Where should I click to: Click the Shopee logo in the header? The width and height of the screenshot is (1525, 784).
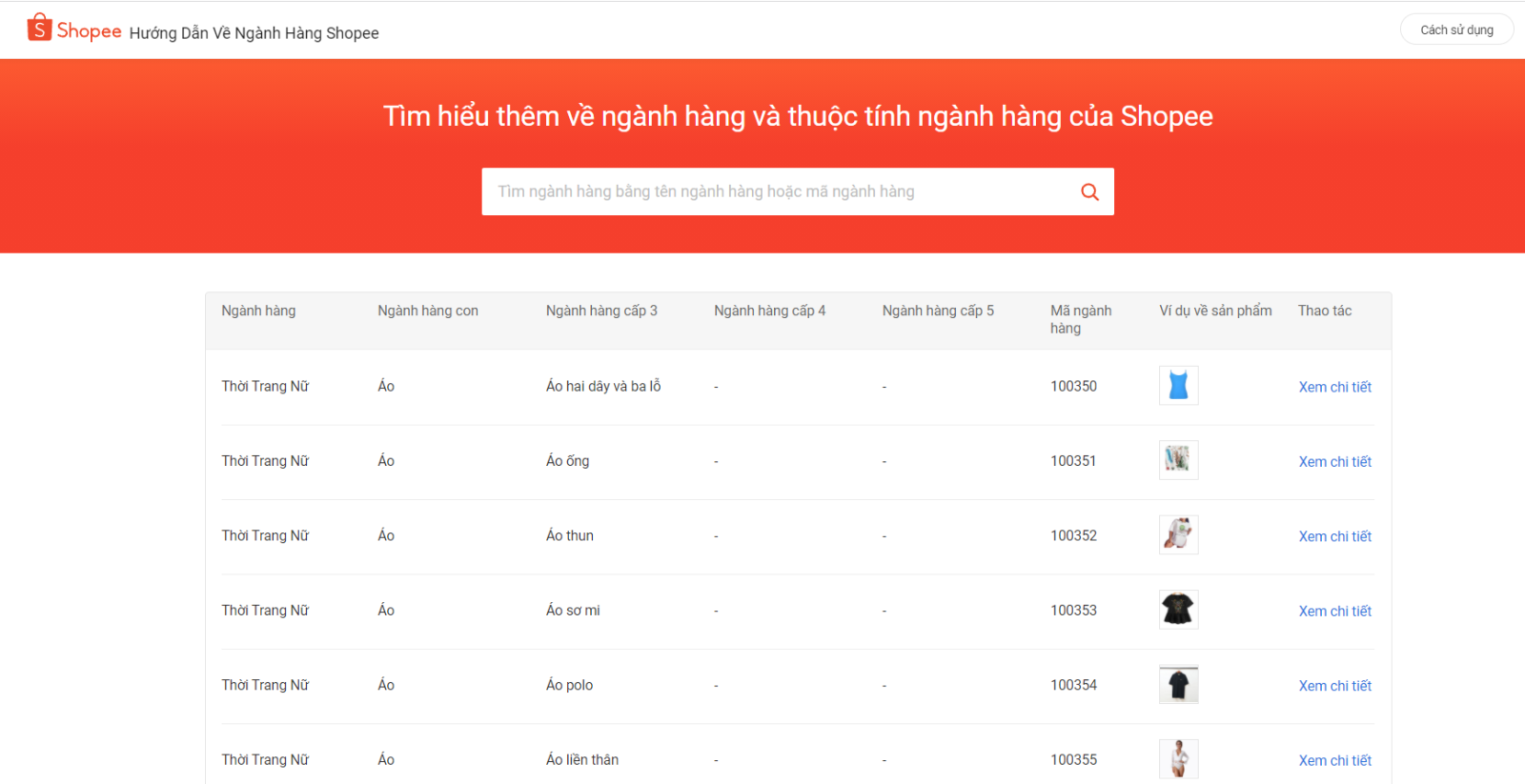[74, 30]
